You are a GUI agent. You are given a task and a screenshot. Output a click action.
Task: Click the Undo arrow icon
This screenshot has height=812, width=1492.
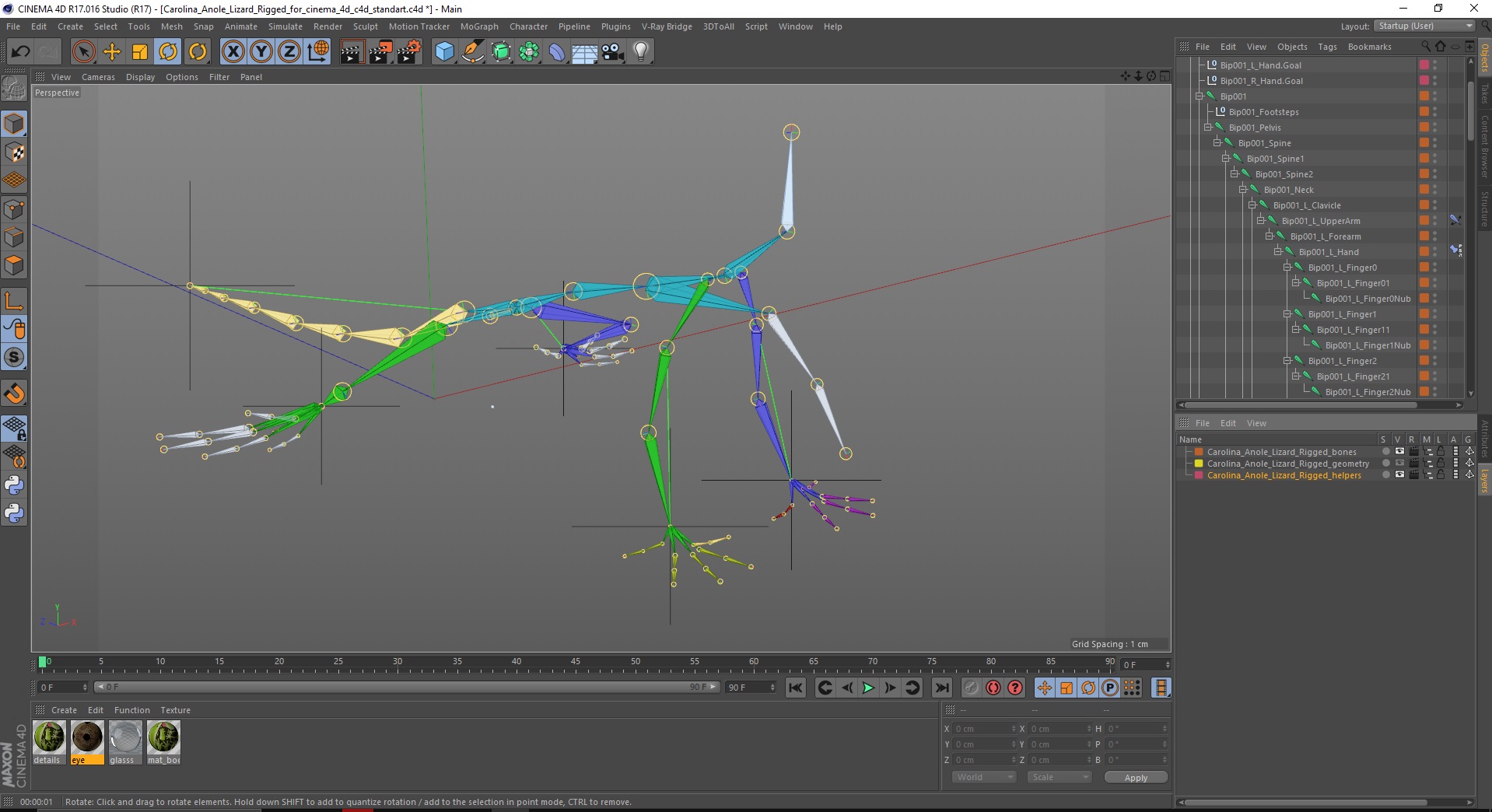pyautogui.click(x=20, y=52)
